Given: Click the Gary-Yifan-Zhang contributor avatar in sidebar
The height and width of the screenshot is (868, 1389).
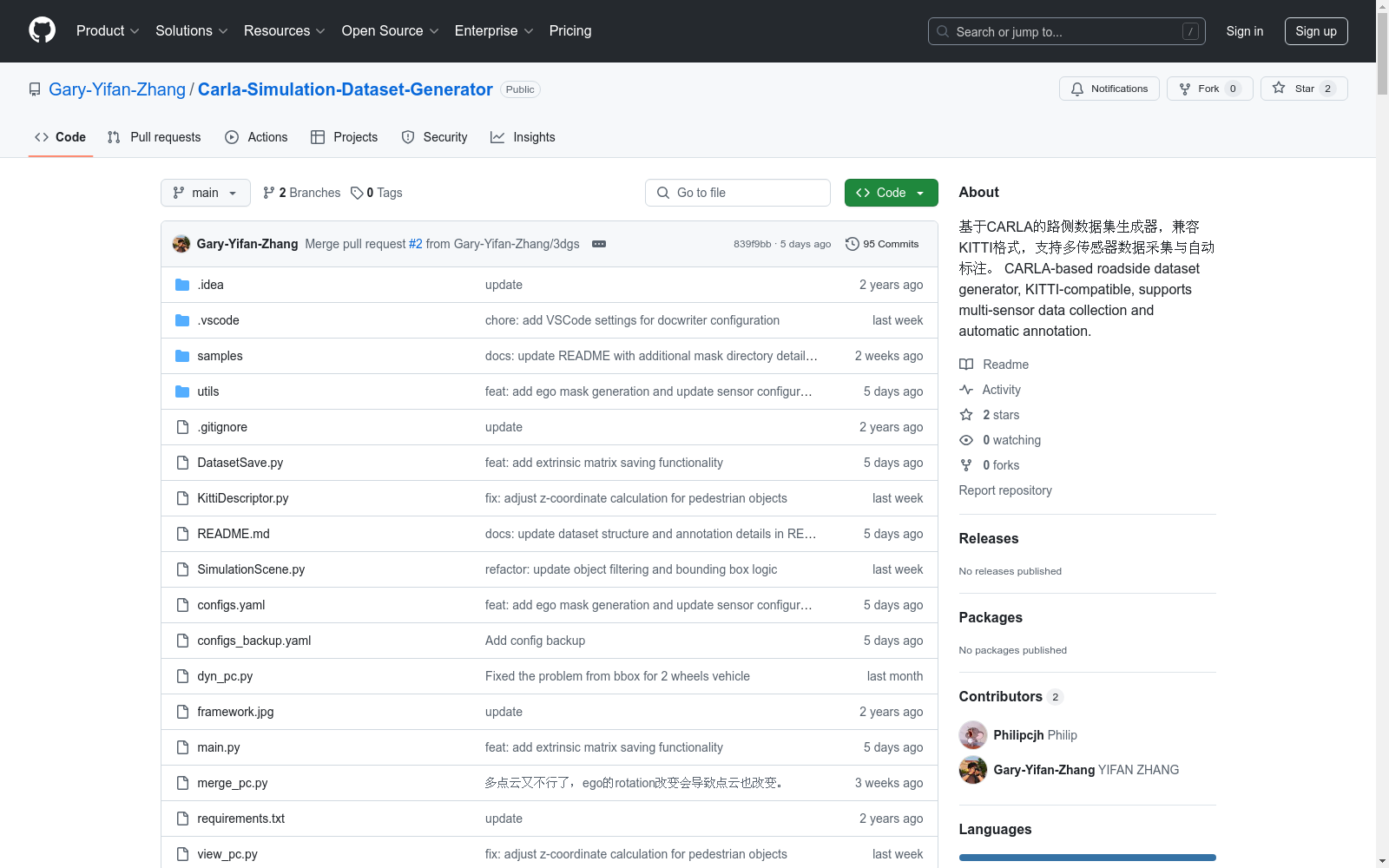Looking at the screenshot, I should (973, 770).
